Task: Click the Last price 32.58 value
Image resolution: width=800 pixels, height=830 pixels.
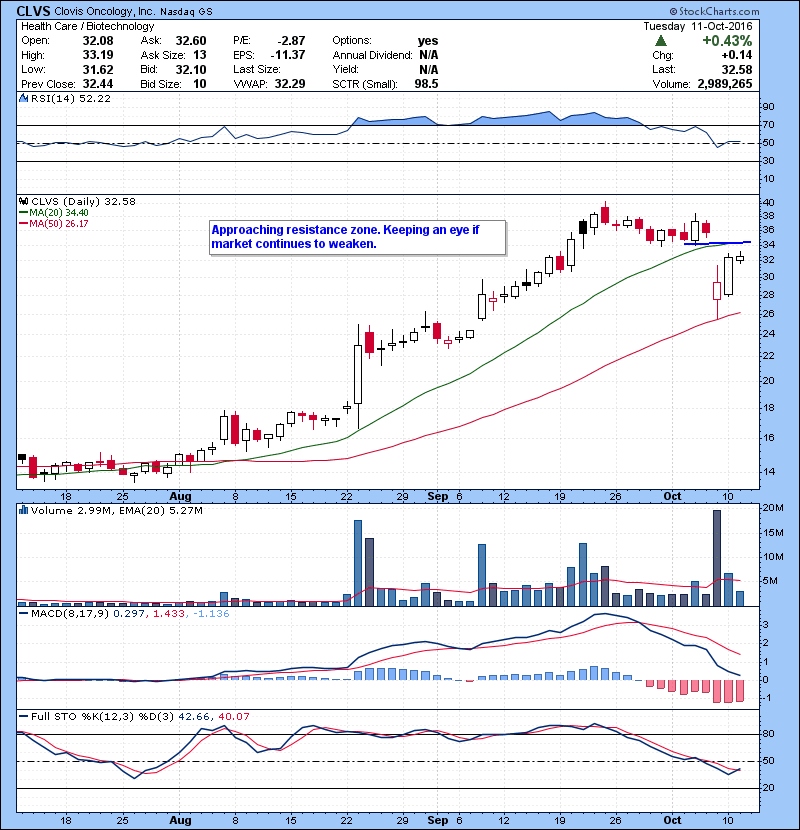Action: click(x=736, y=69)
